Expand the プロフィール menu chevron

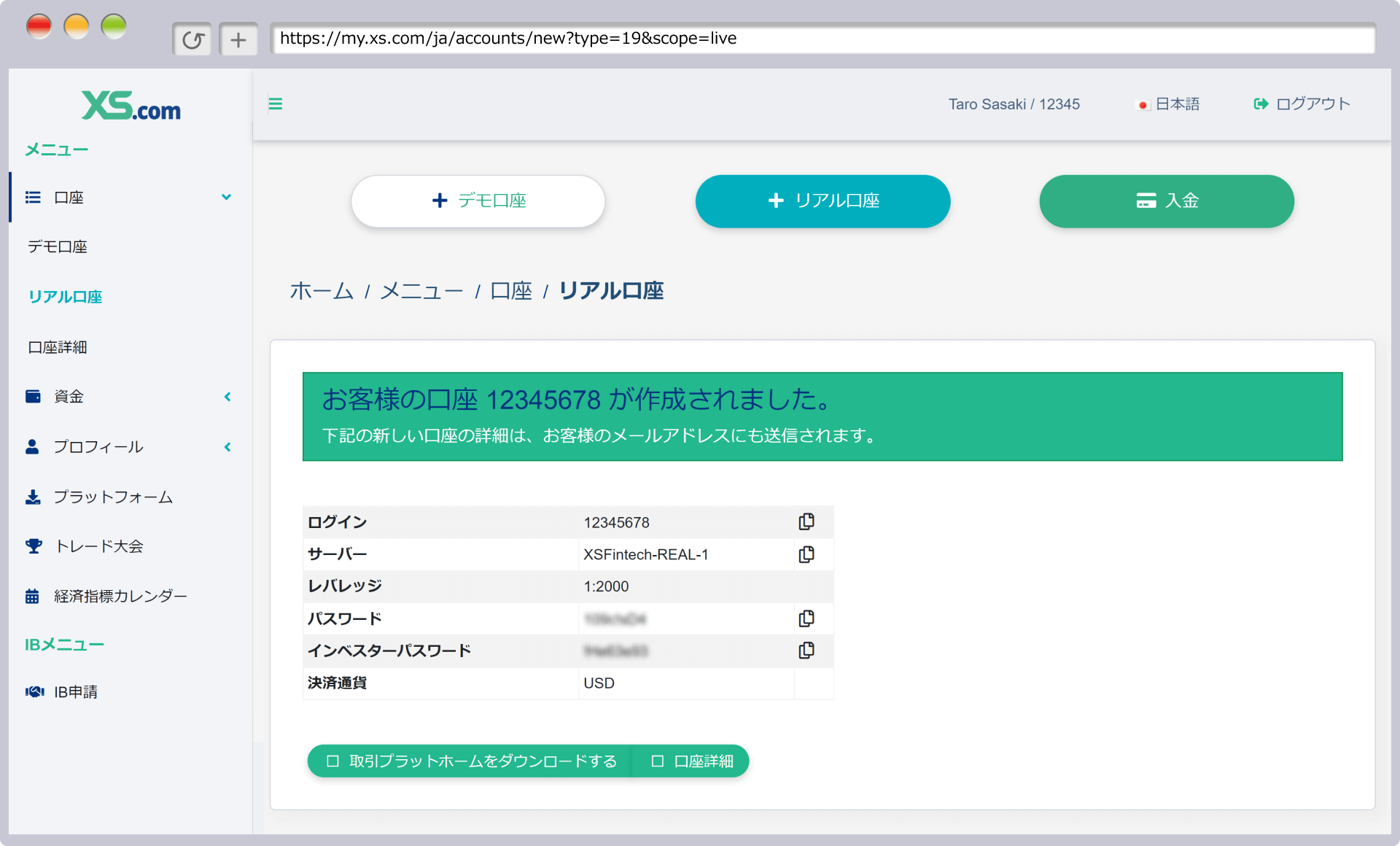[x=227, y=447]
